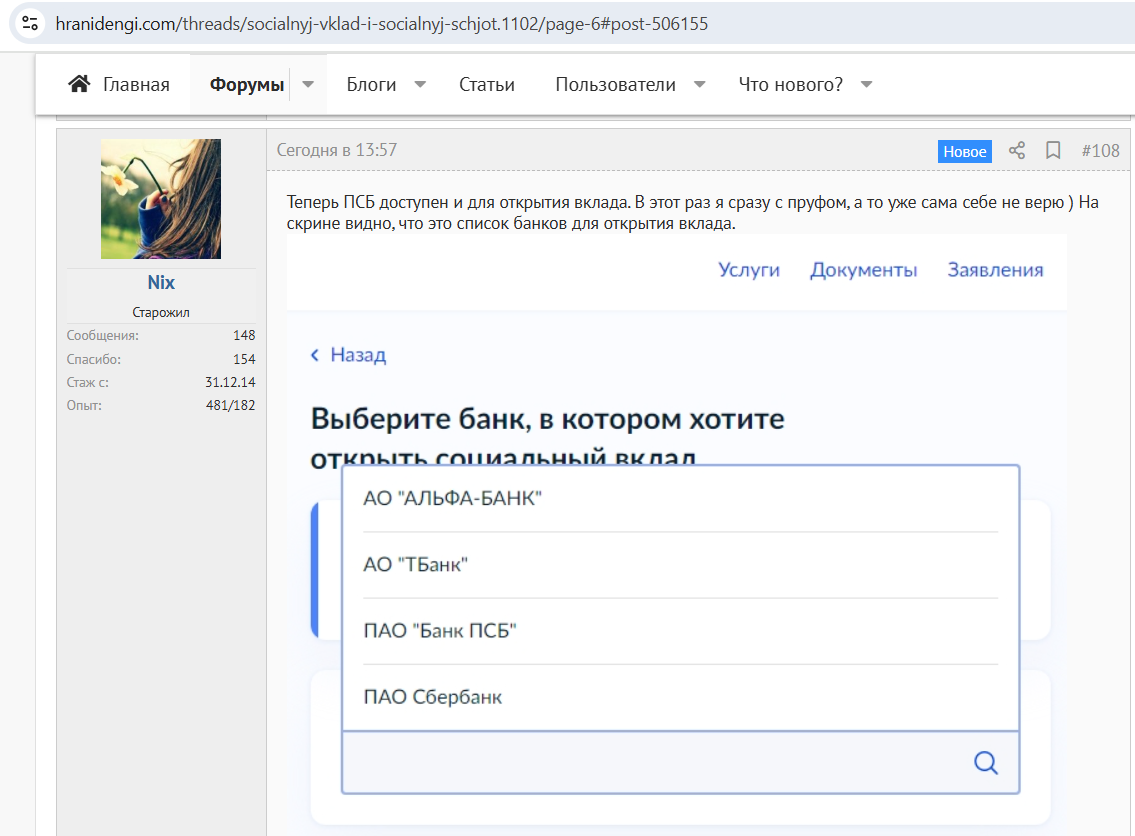Open the Главная menu item

pyautogui.click(x=136, y=85)
